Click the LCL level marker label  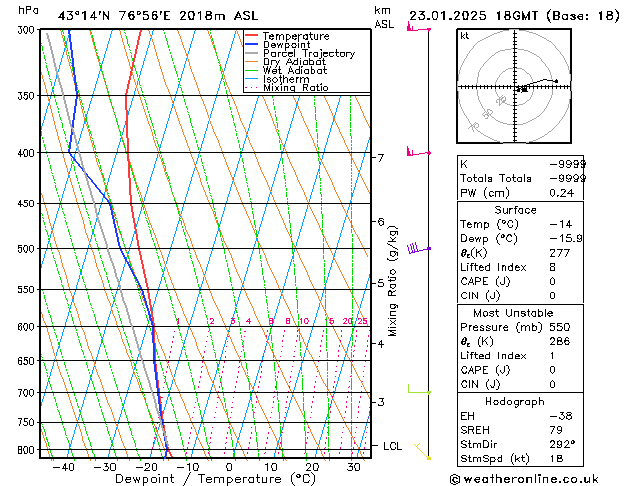click(x=392, y=446)
